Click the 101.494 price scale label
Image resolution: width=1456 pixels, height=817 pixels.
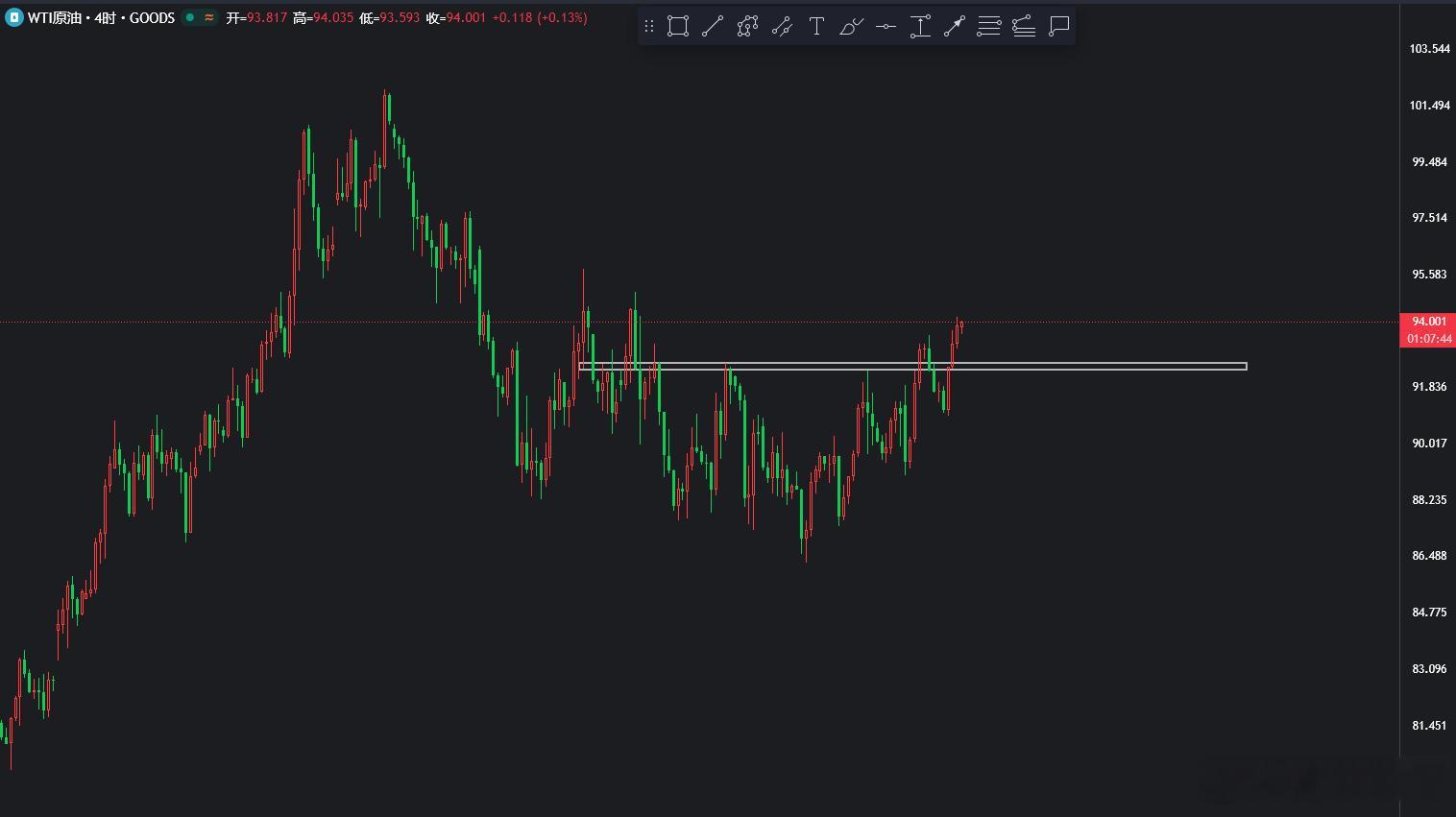pyautogui.click(x=1429, y=106)
